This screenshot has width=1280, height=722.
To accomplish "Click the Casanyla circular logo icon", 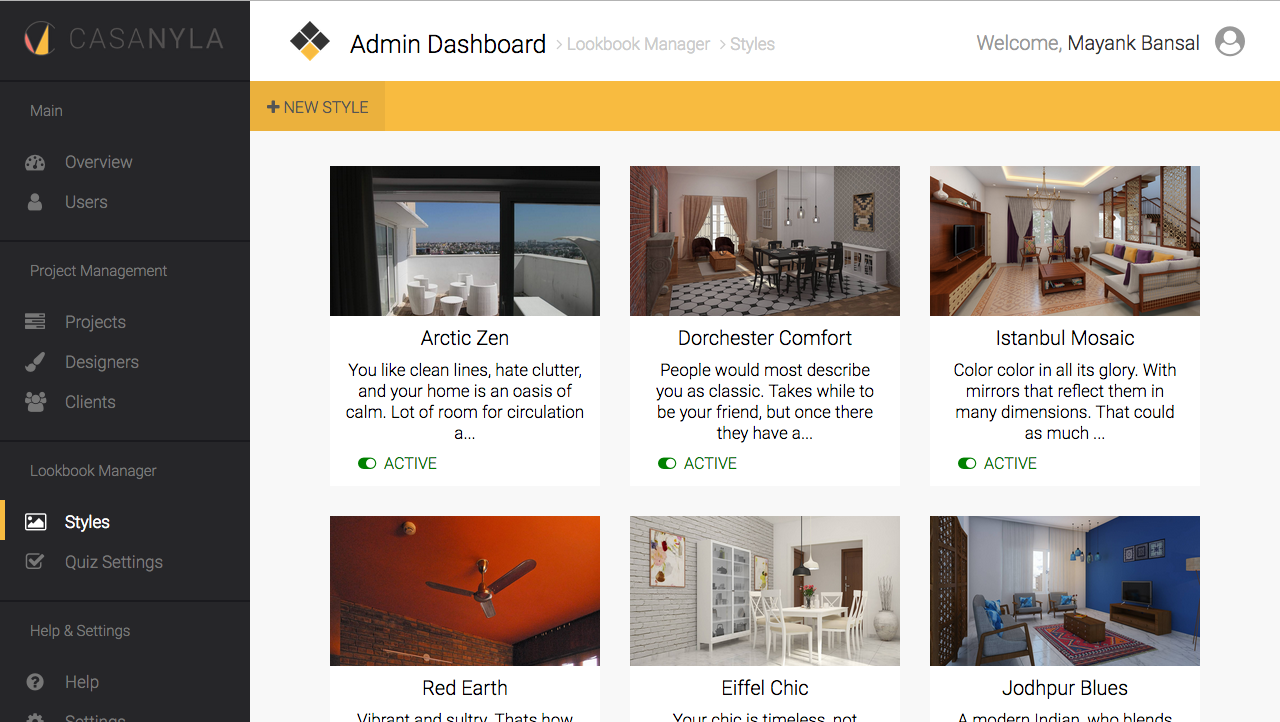I will 38,39.
